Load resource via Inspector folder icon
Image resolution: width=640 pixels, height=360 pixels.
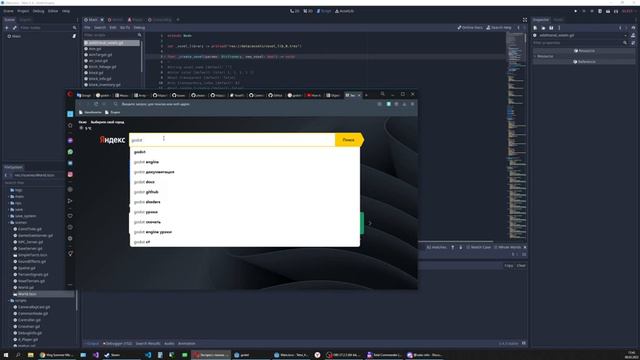click(543, 28)
